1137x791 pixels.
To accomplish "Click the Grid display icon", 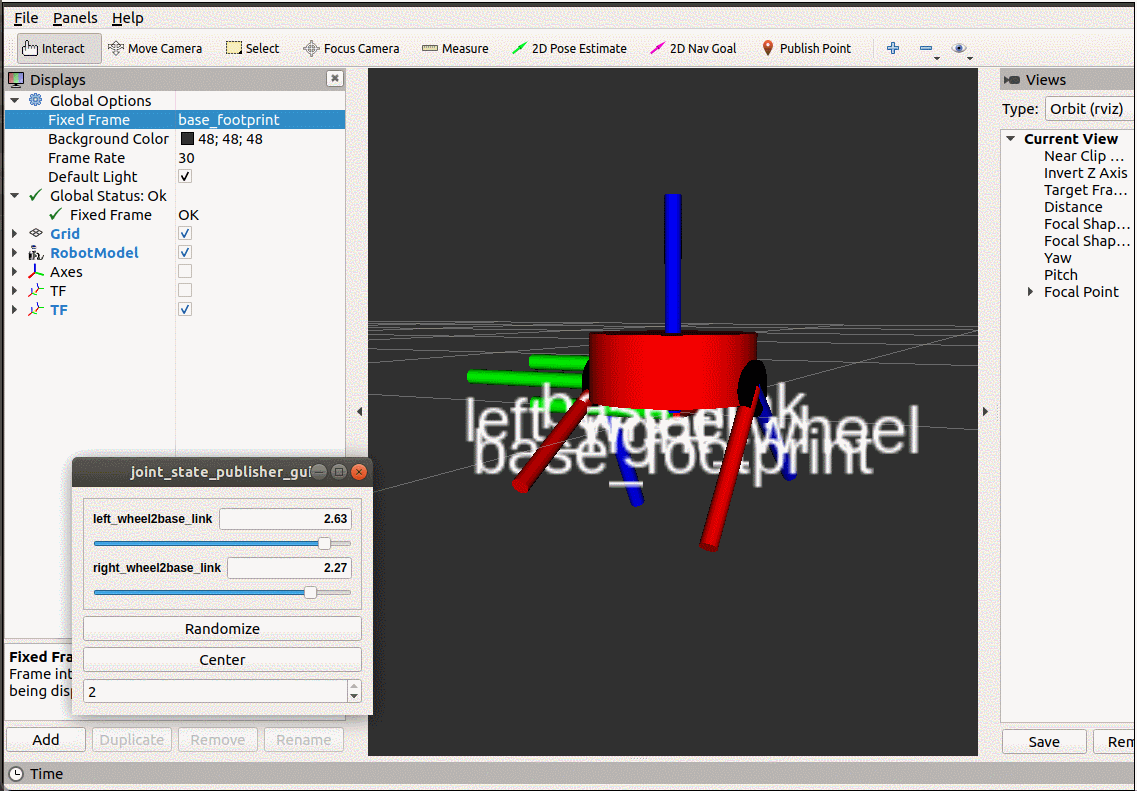I will [x=36, y=233].
